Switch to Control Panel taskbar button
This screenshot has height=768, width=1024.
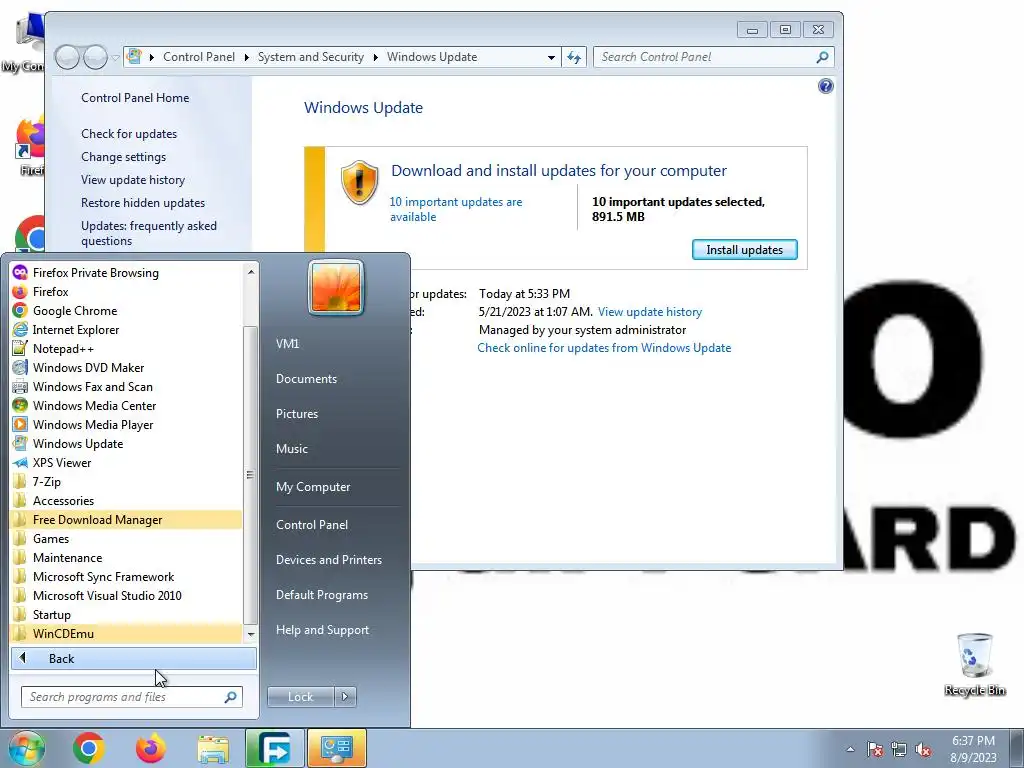(337, 748)
